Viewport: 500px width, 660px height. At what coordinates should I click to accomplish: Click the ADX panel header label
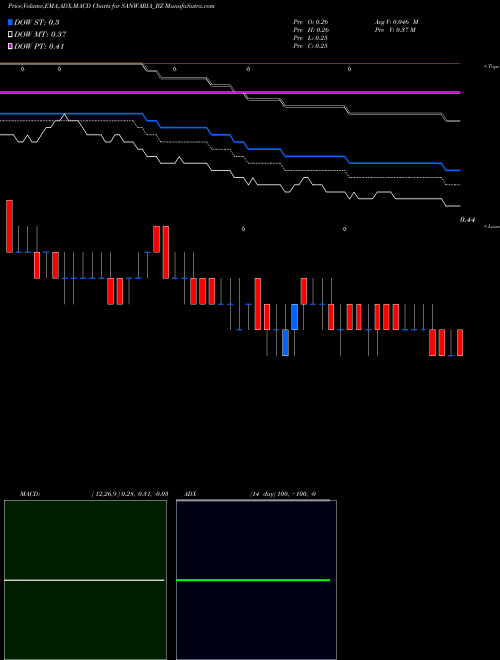[x=190, y=494]
